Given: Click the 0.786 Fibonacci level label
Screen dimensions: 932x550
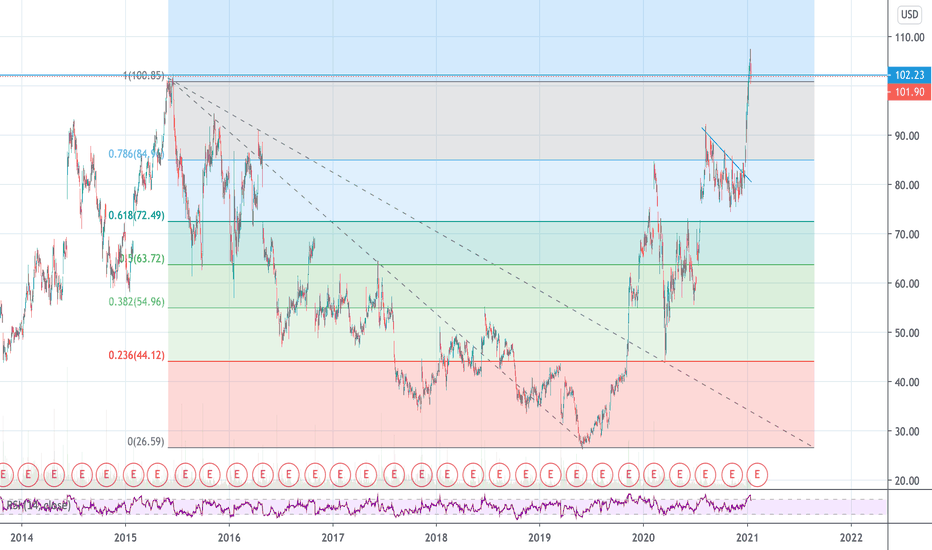Looking at the screenshot, I should (x=136, y=154).
